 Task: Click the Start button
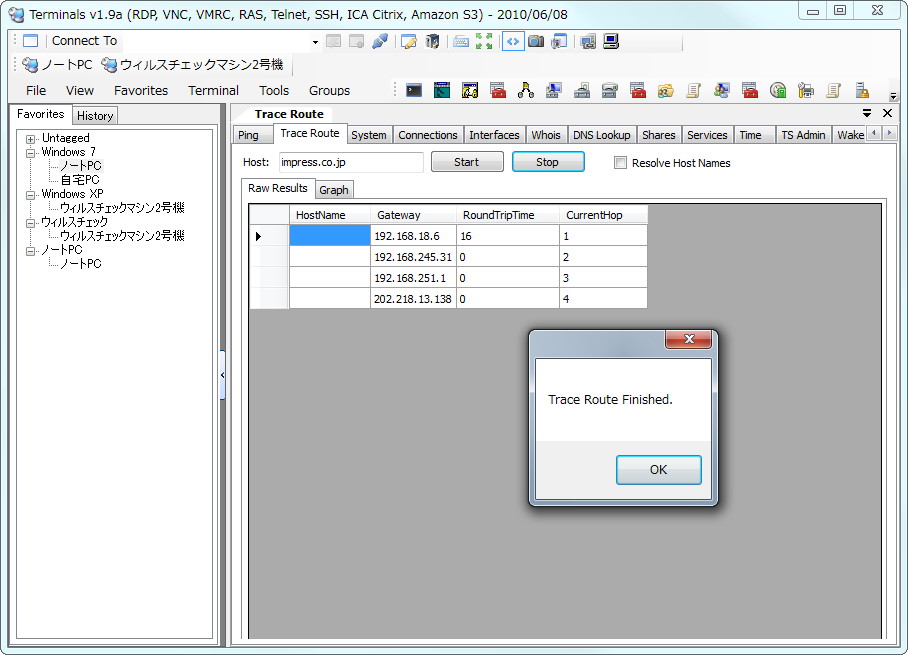click(x=467, y=162)
